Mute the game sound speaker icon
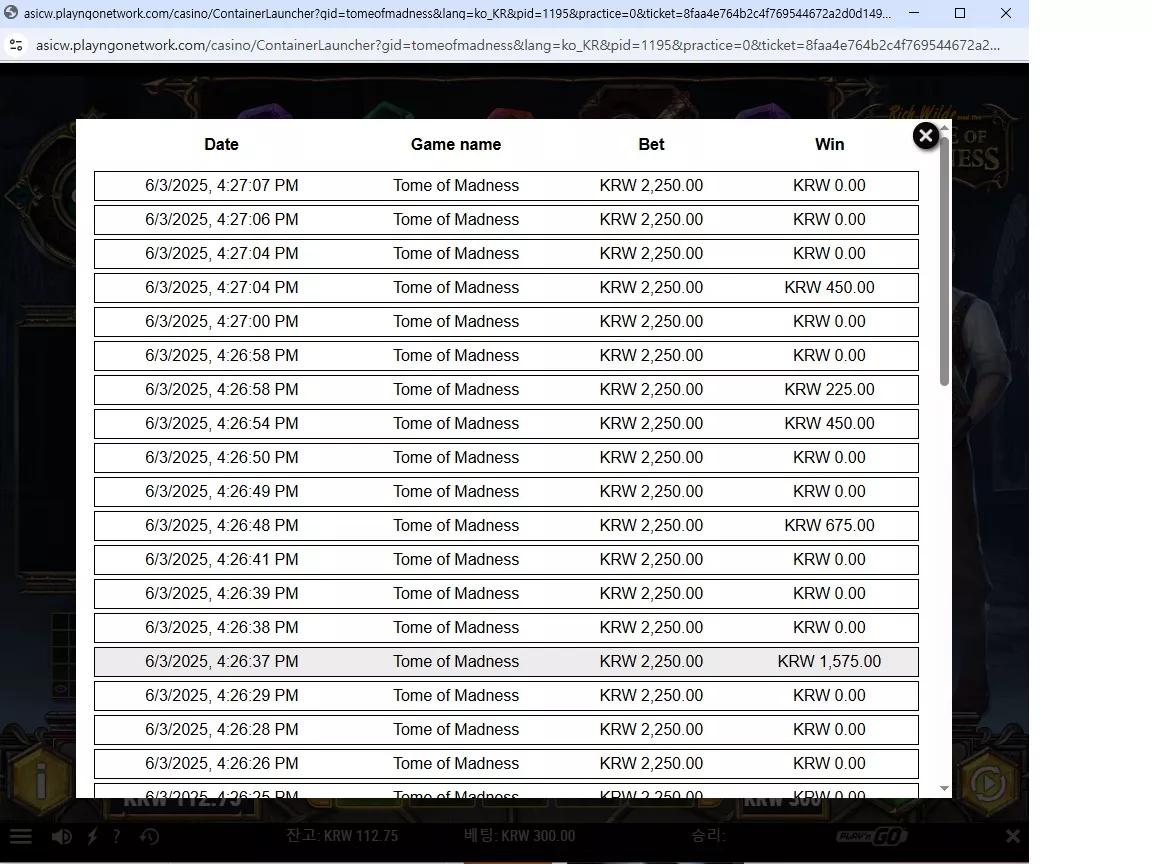 (x=62, y=836)
